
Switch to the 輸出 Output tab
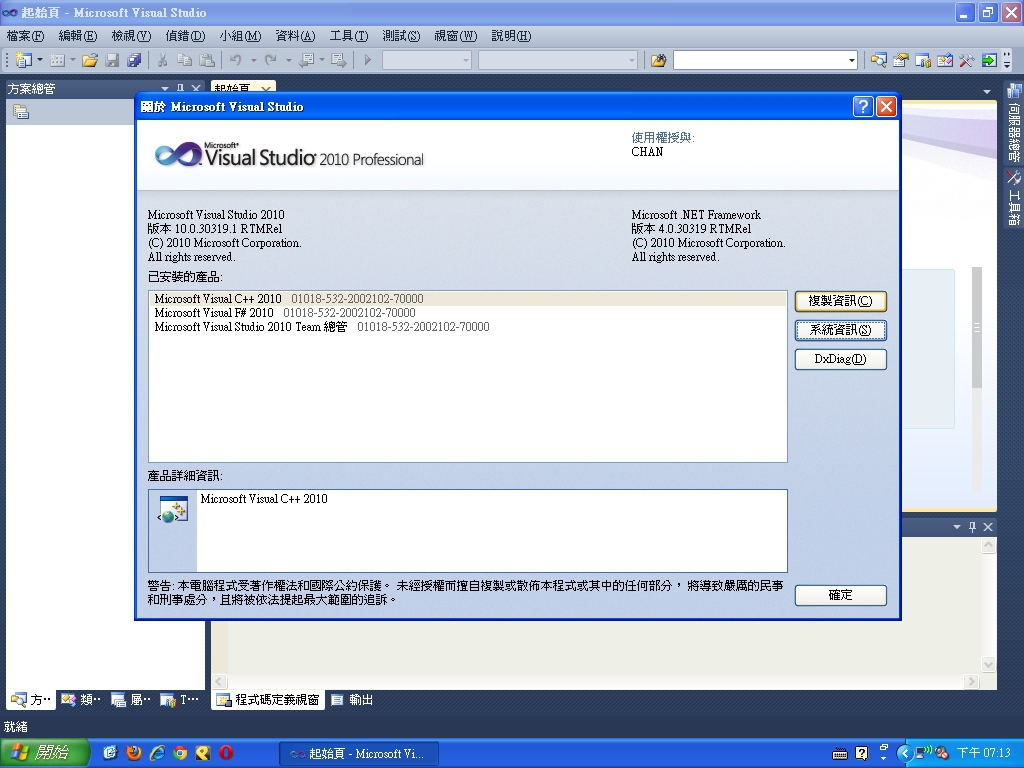(x=352, y=699)
